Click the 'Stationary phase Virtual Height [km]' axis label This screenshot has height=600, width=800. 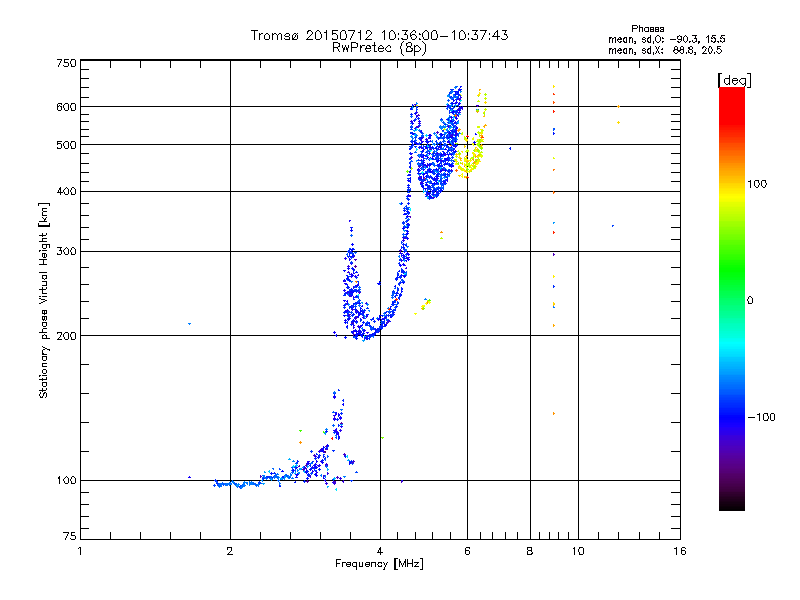(44, 300)
